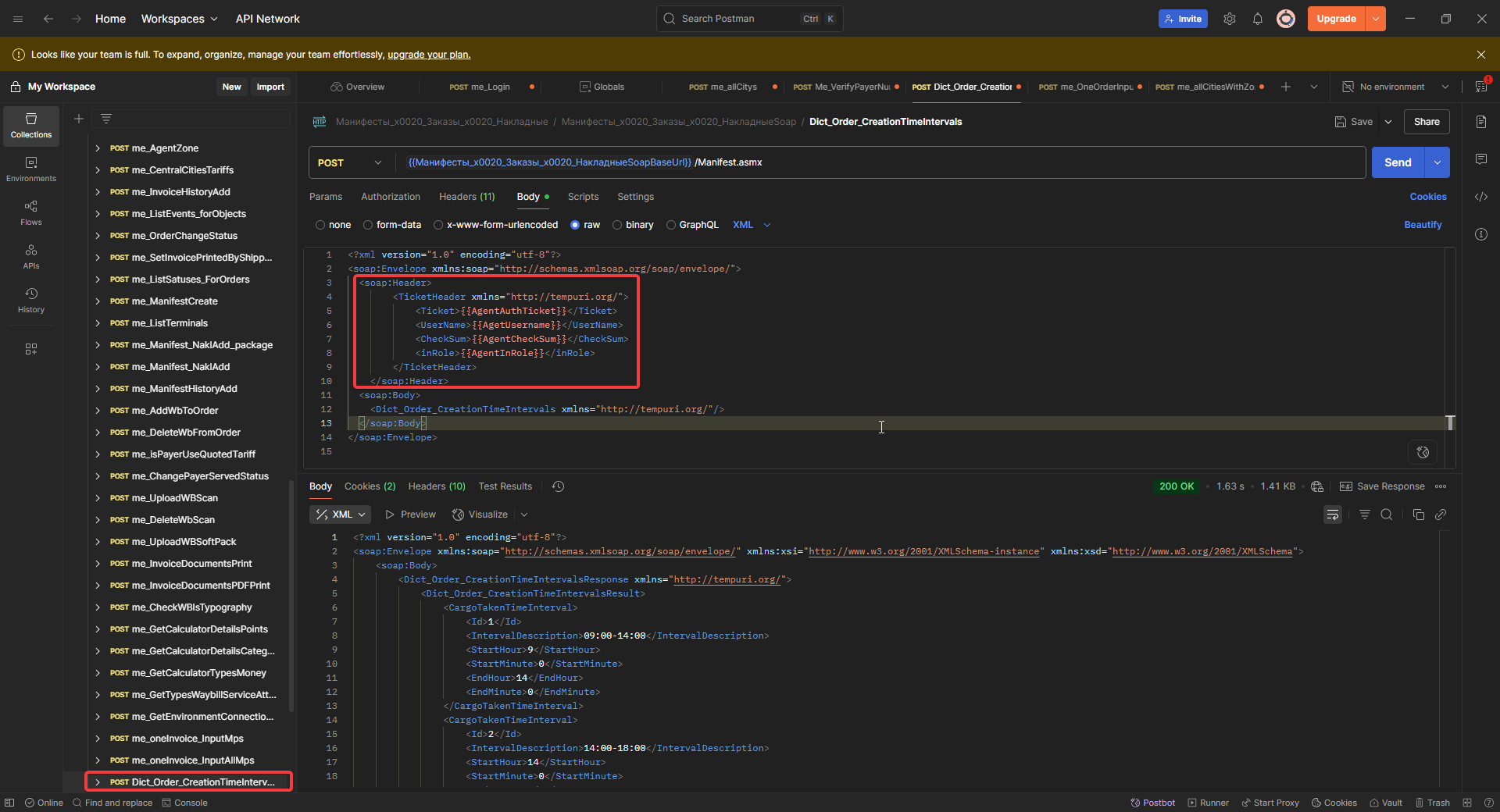Switch to the Authorization tab
The height and width of the screenshot is (812, 1500).
391,197
